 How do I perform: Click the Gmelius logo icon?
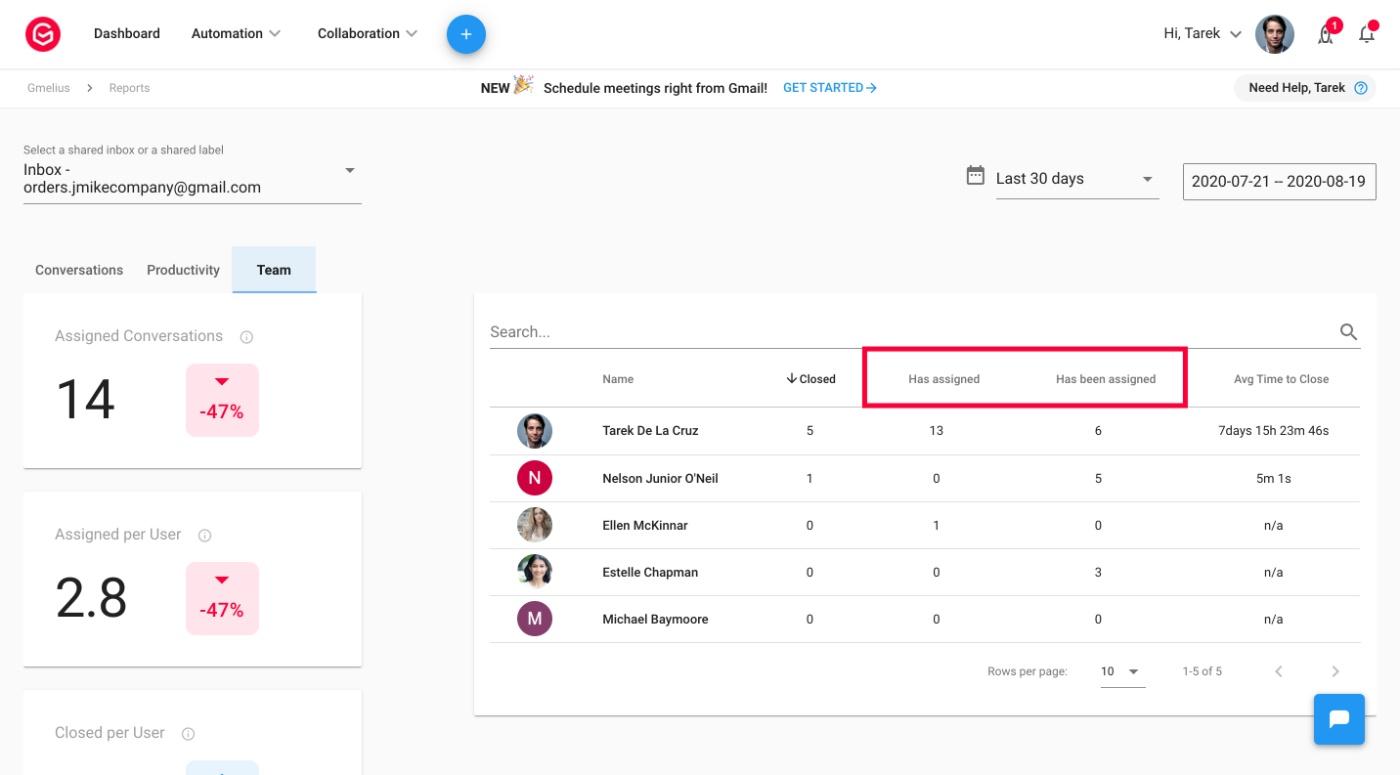pyautogui.click(x=43, y=34)
